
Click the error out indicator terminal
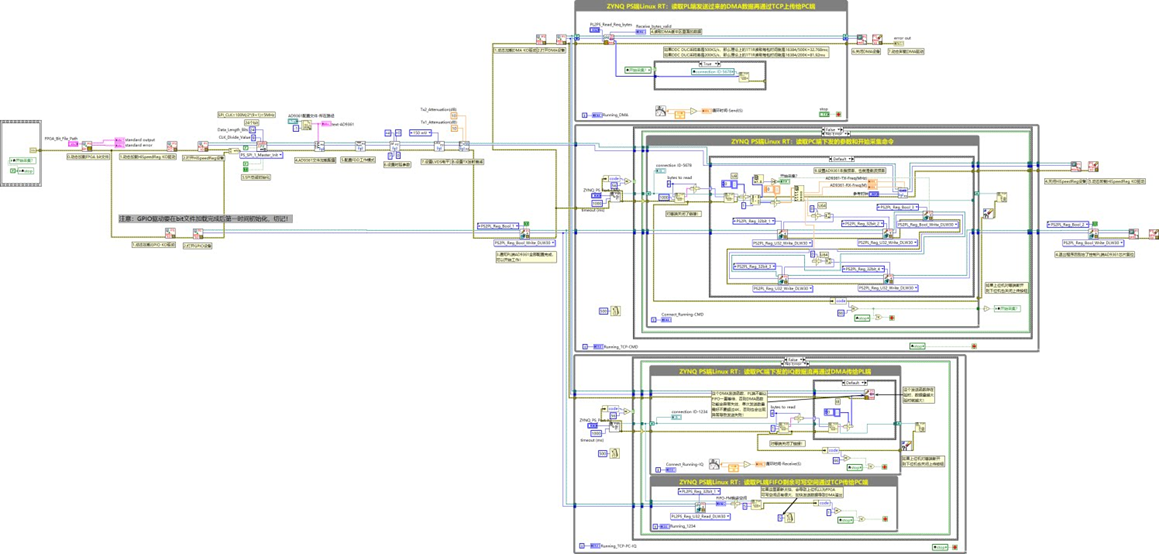(899, 44)
